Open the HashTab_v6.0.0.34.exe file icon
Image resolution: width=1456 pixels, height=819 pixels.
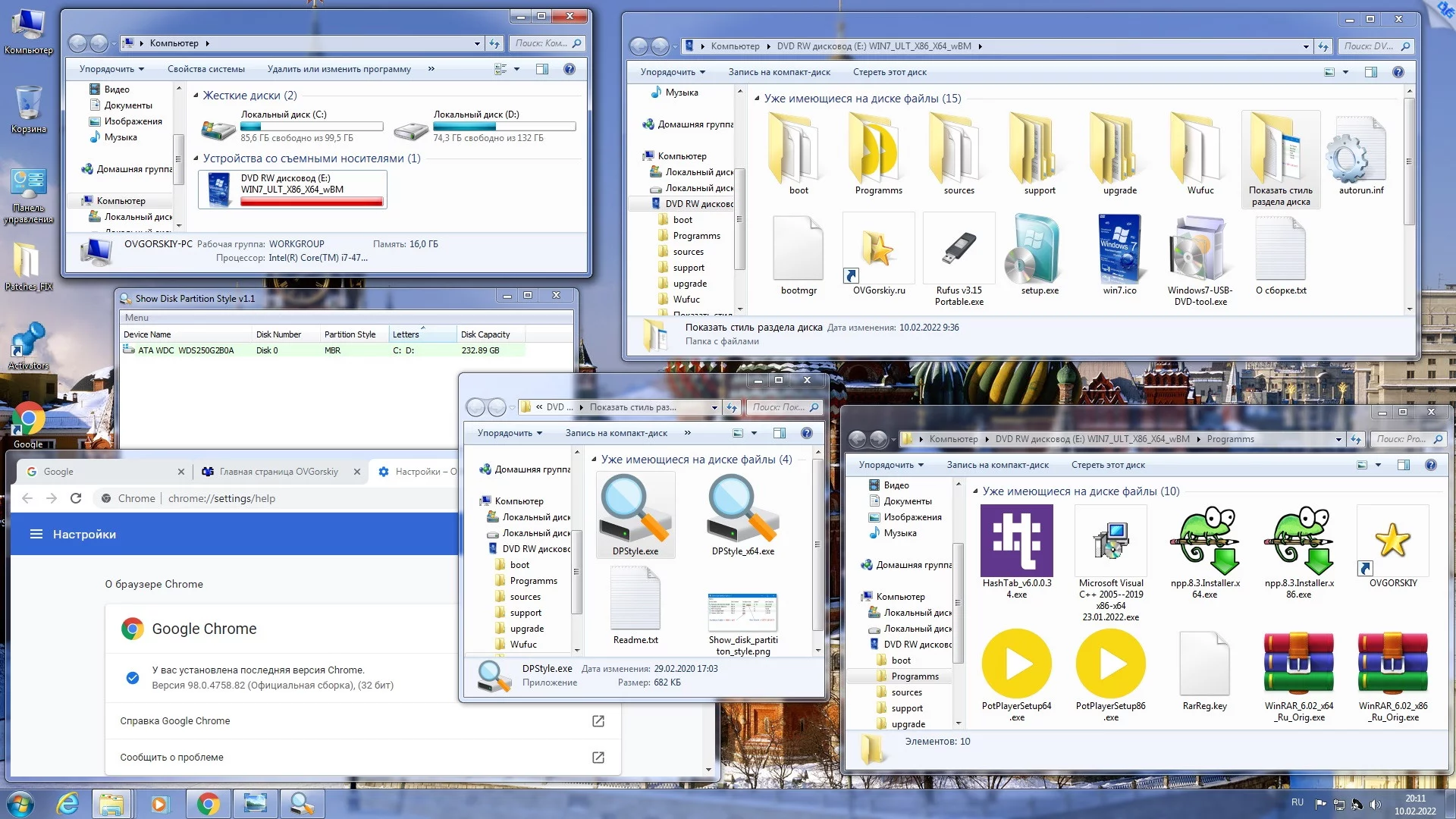click(x=1016, y=541)
